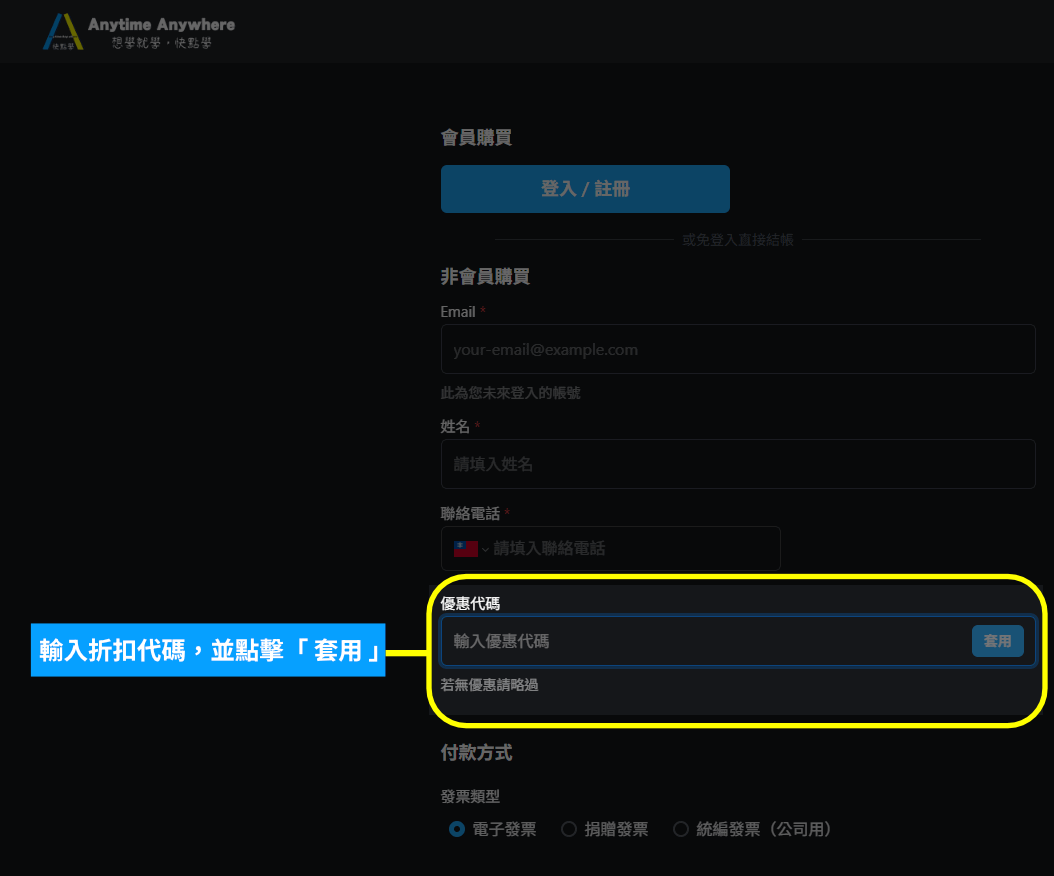Select the 電子發票 radio button
1054x876 pixels.
[x=457, y=829]
